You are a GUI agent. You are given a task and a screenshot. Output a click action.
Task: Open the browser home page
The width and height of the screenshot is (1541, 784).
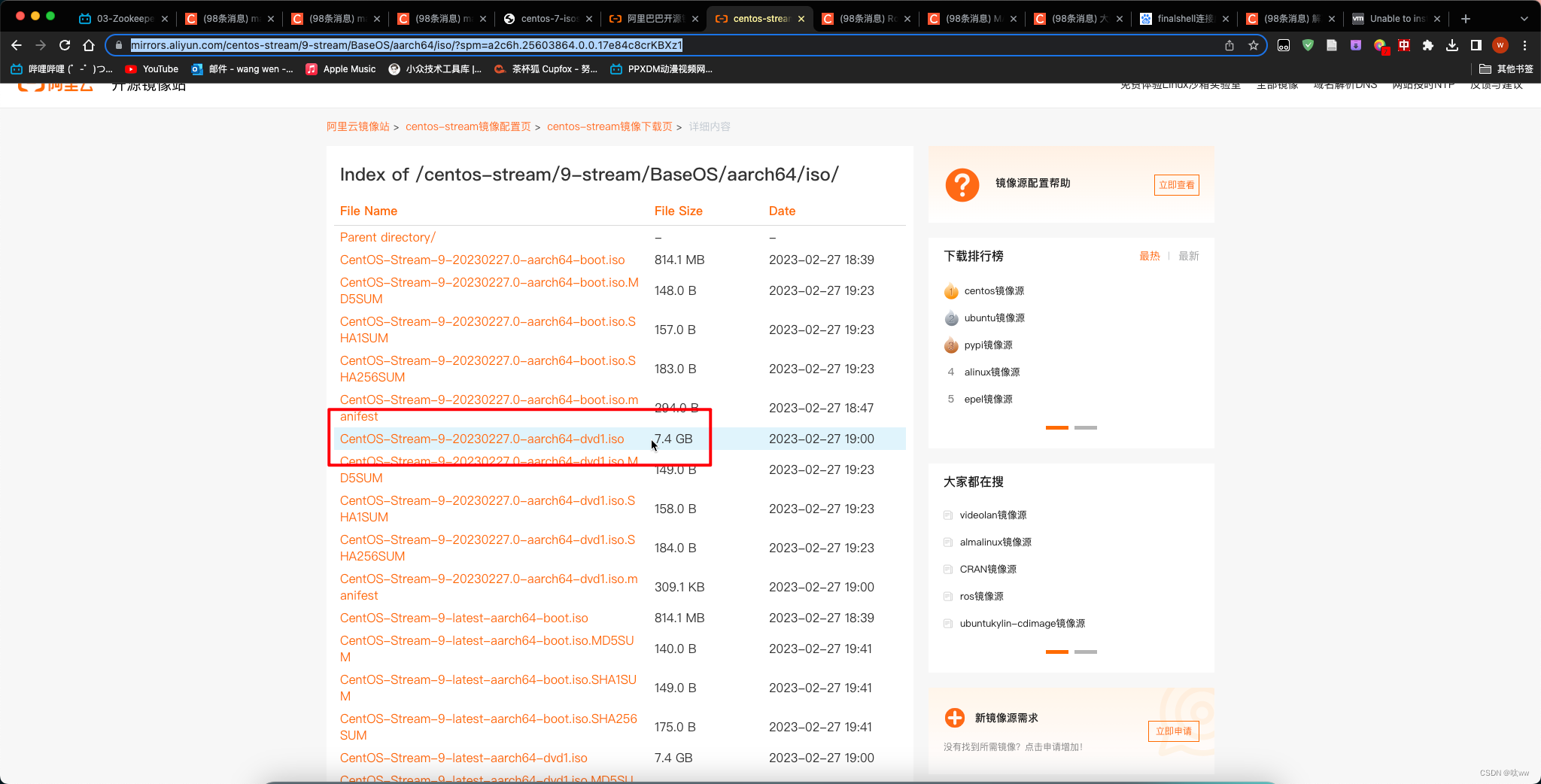pos(89,45)
